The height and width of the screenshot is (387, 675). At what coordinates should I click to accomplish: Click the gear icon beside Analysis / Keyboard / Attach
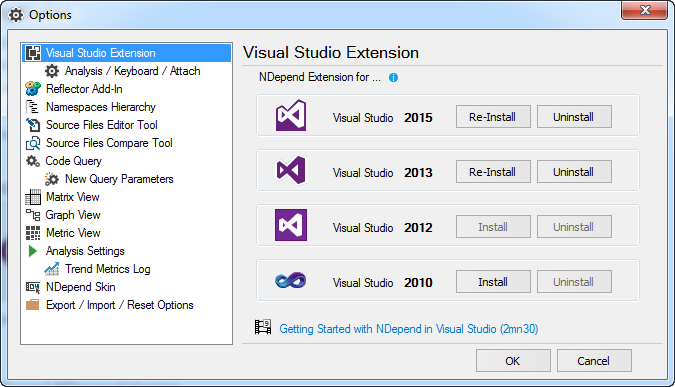point(52,71)
